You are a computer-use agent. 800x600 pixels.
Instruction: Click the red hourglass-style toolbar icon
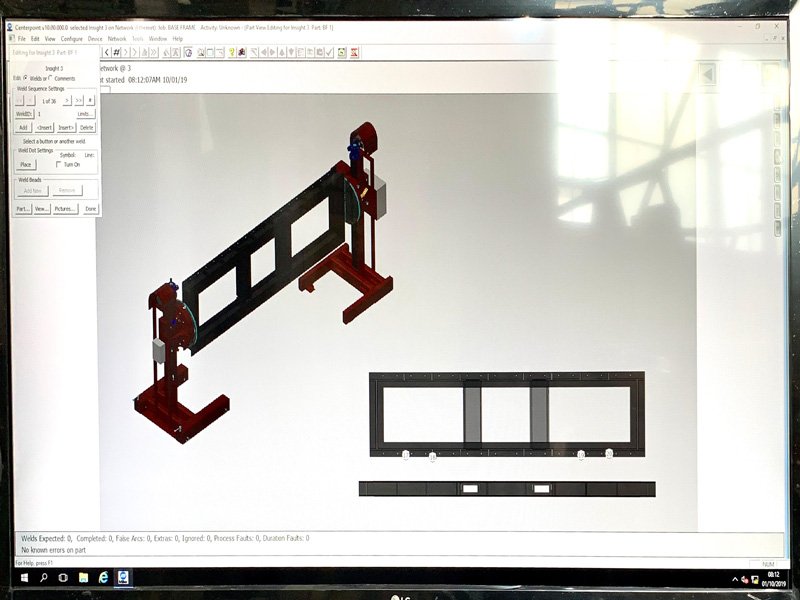(355, 52)
